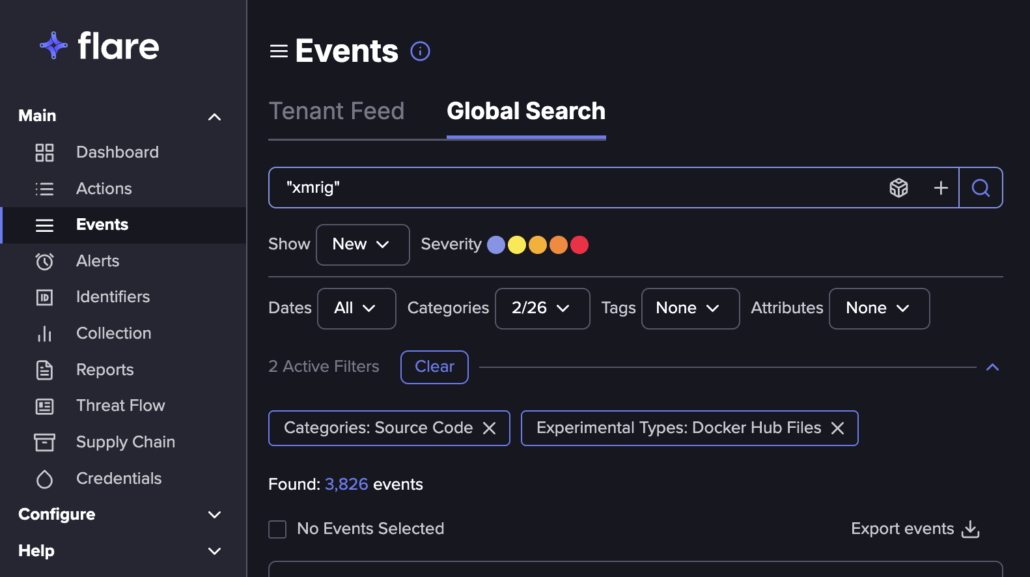Click the Clear filters button
This screenshot has height=577, width=1030.
coord(434,367)
